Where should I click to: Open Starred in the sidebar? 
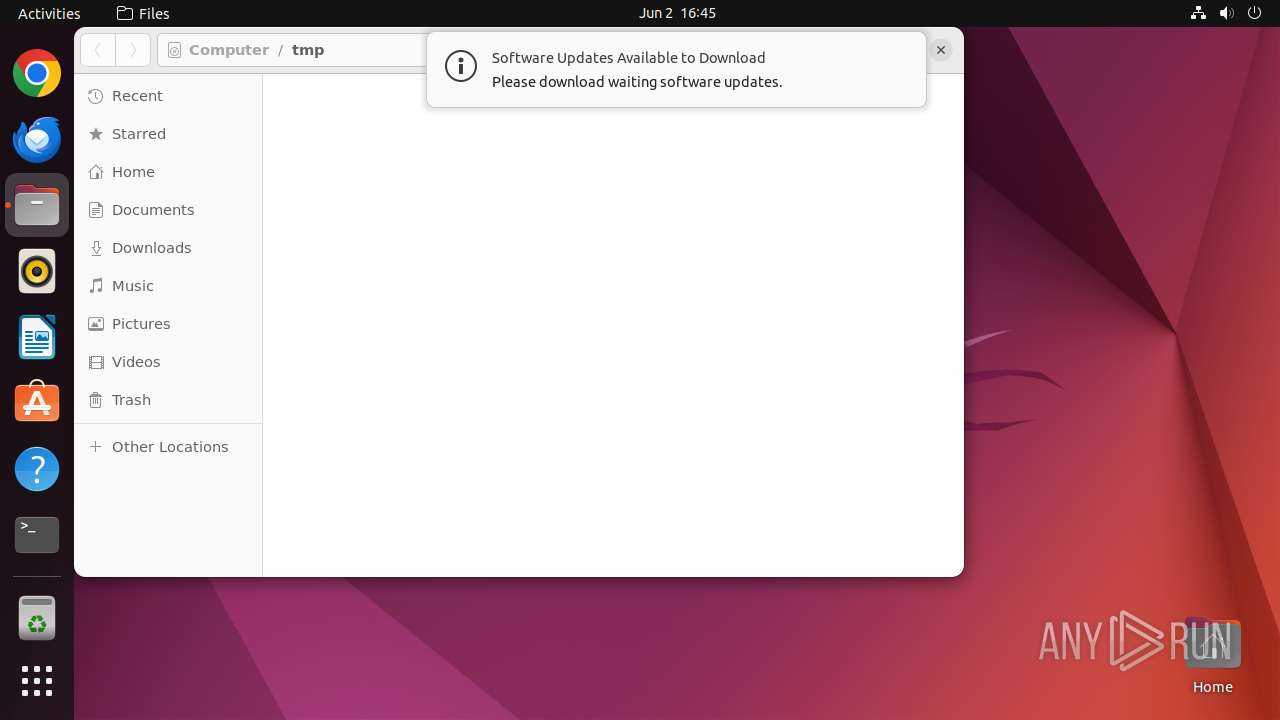pos(168,134)
